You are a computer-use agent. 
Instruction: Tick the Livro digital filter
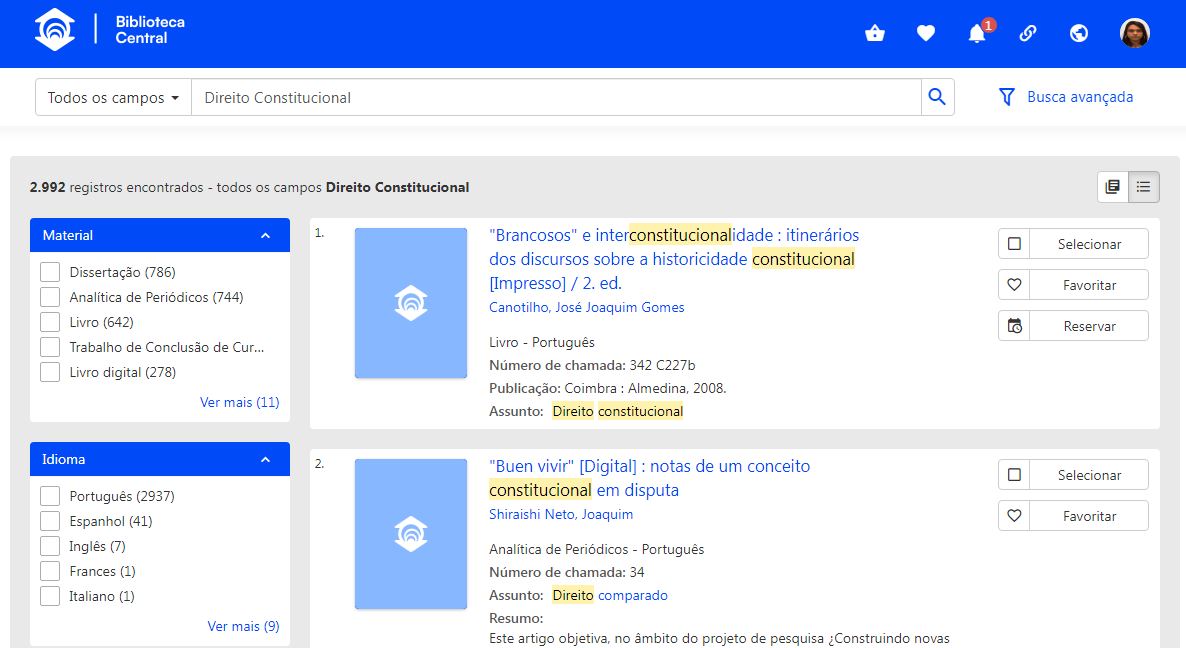click(x=50, y=372)
